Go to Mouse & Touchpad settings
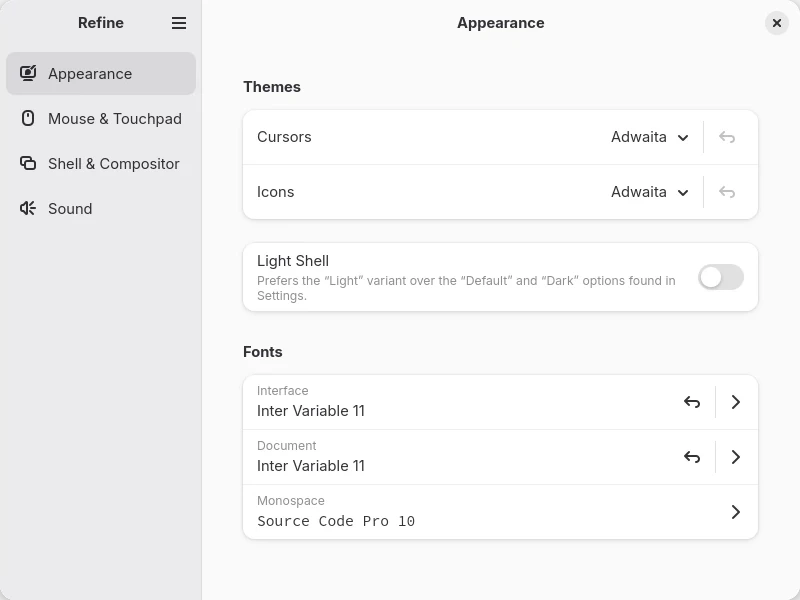Screen dimensions: 800x600 pyautogui.click(x=114, y=118)
